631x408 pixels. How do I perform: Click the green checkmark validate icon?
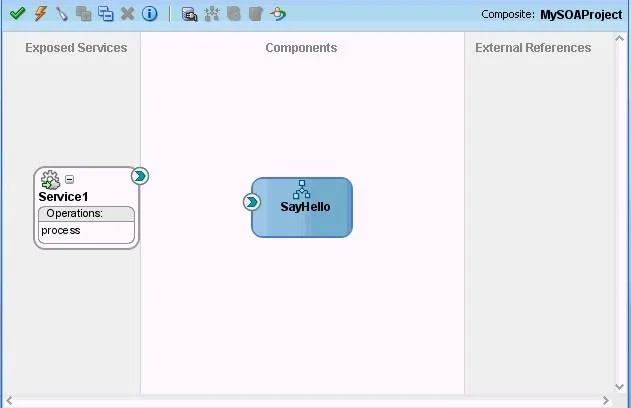pos(17,14)
